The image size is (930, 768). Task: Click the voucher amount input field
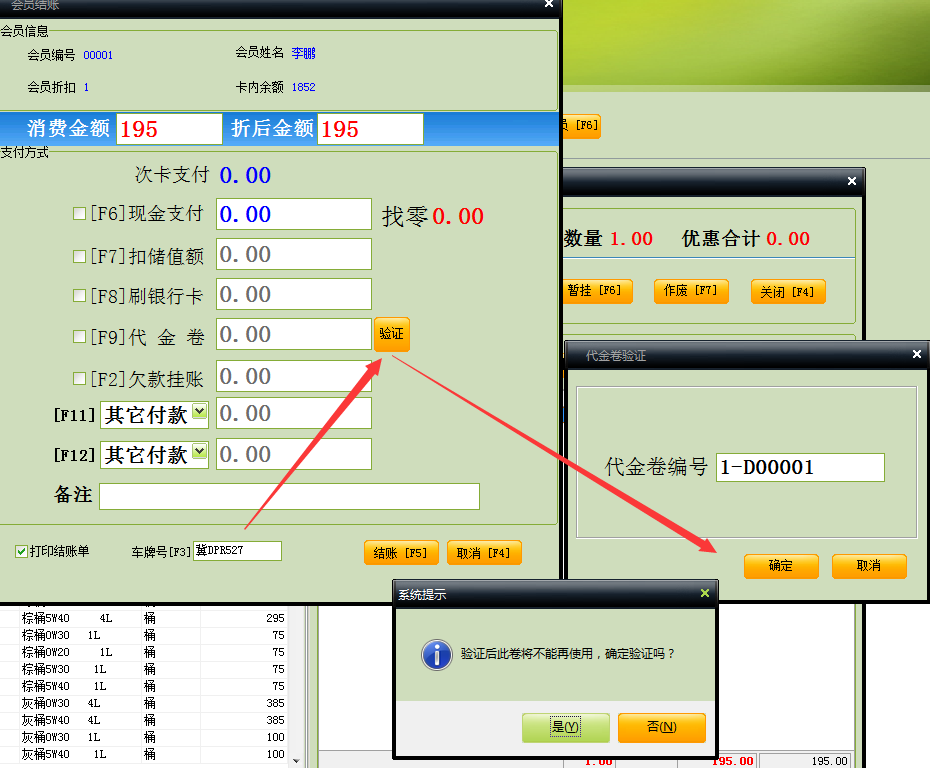pos(294,334)
